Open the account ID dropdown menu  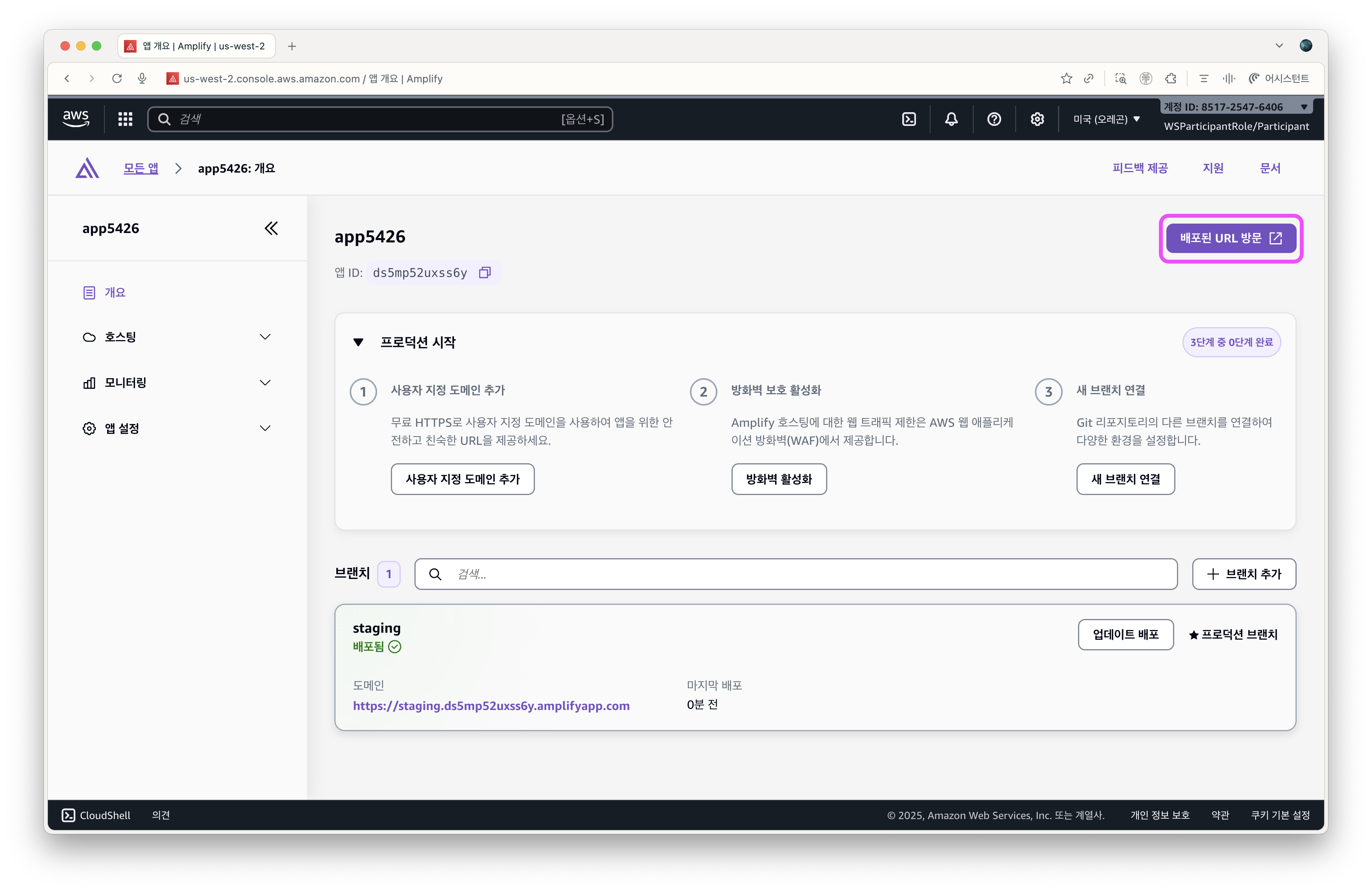1236,107
